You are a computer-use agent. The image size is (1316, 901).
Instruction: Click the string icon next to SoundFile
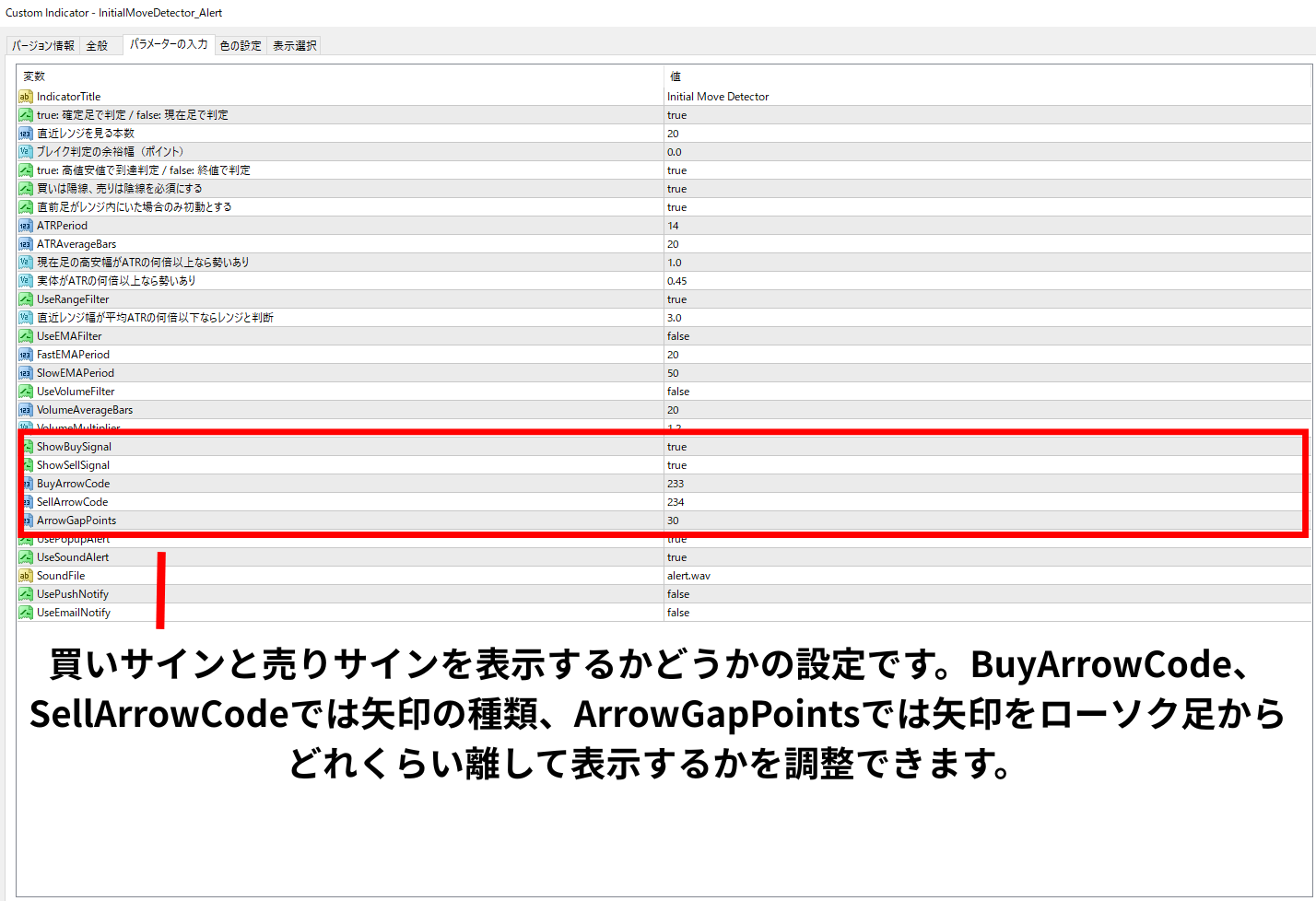[x=26, y=576]
